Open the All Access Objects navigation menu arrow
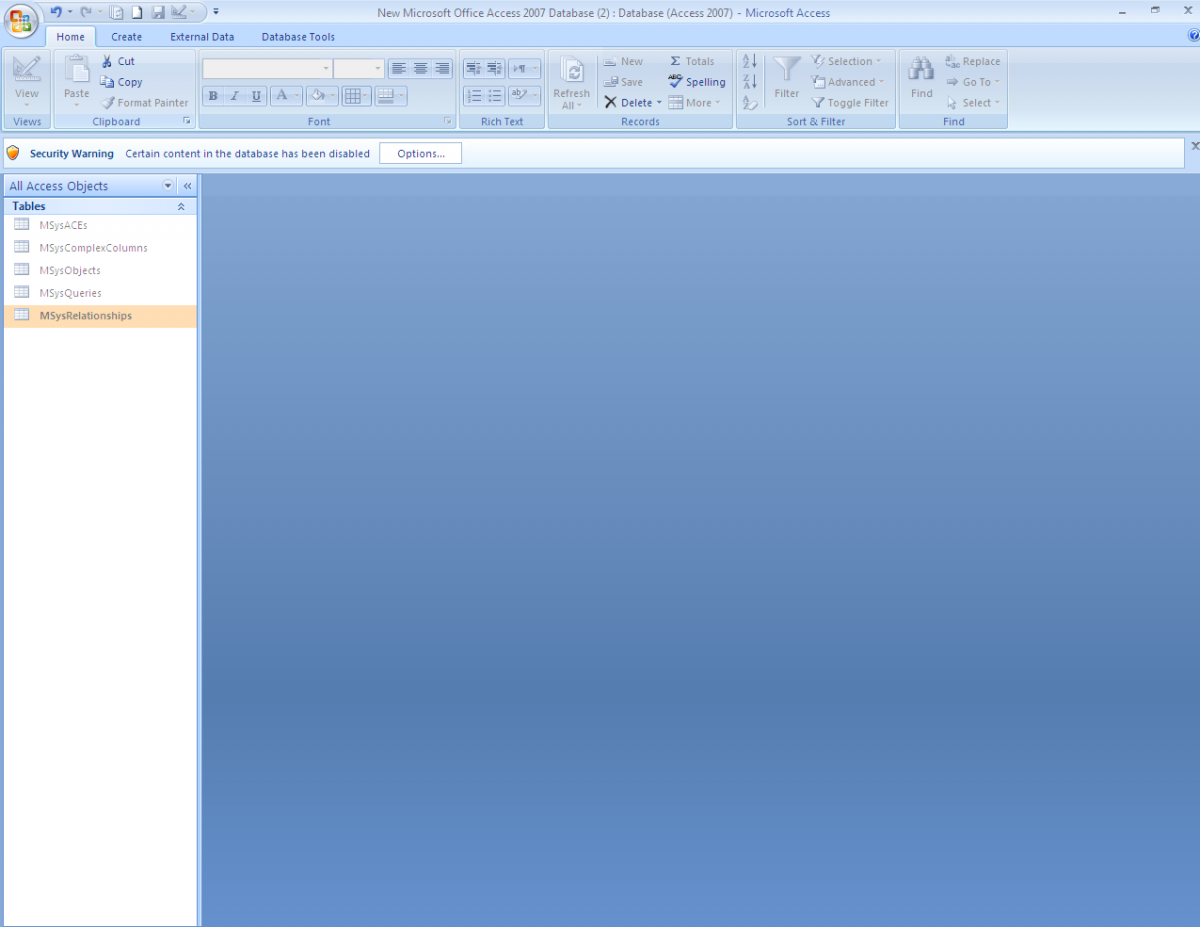 [168, 186]
